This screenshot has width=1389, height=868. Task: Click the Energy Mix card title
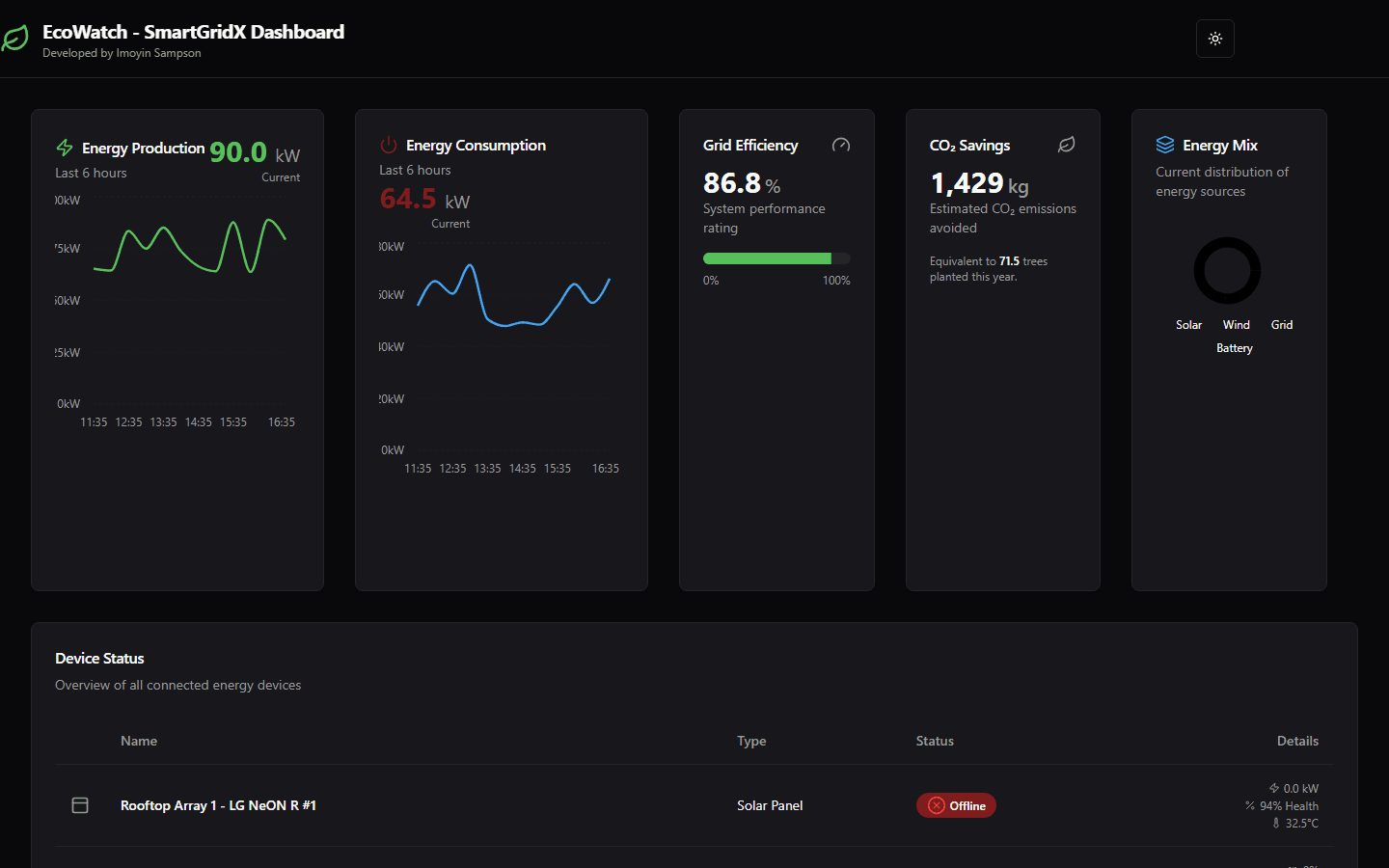pos(1220,145)
